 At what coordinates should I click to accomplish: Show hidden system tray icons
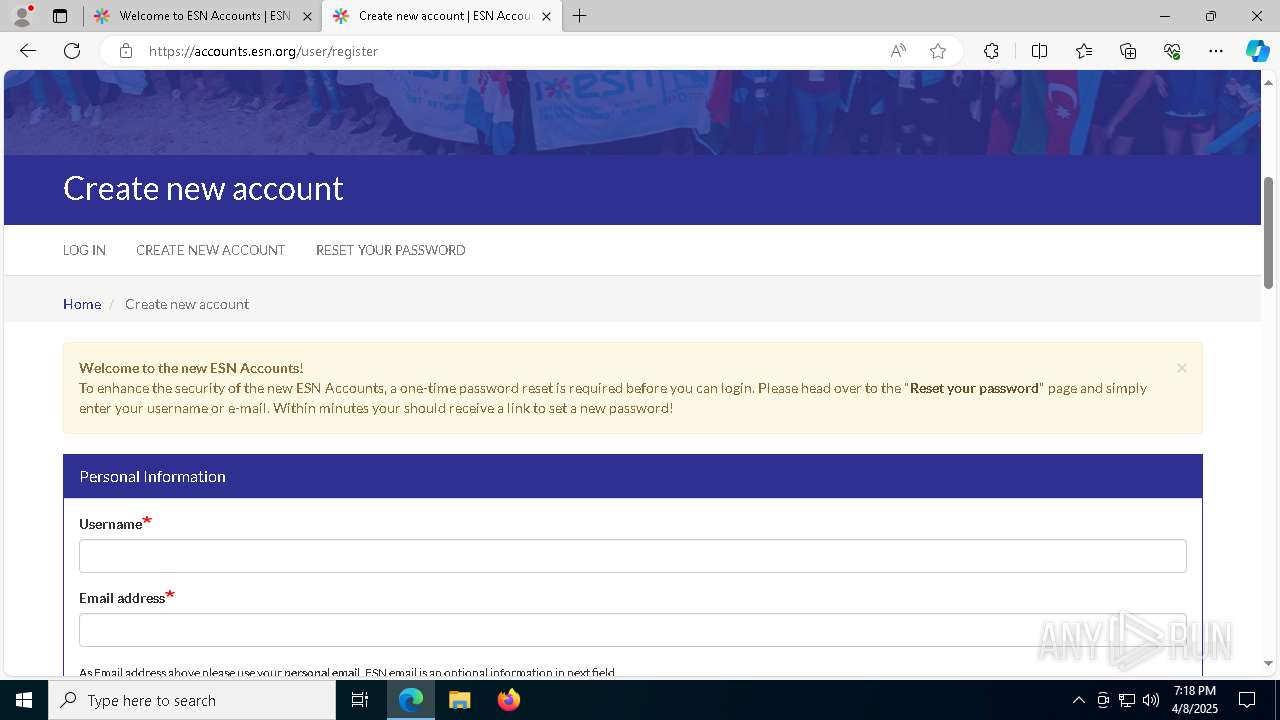(x=1078, y=700)
